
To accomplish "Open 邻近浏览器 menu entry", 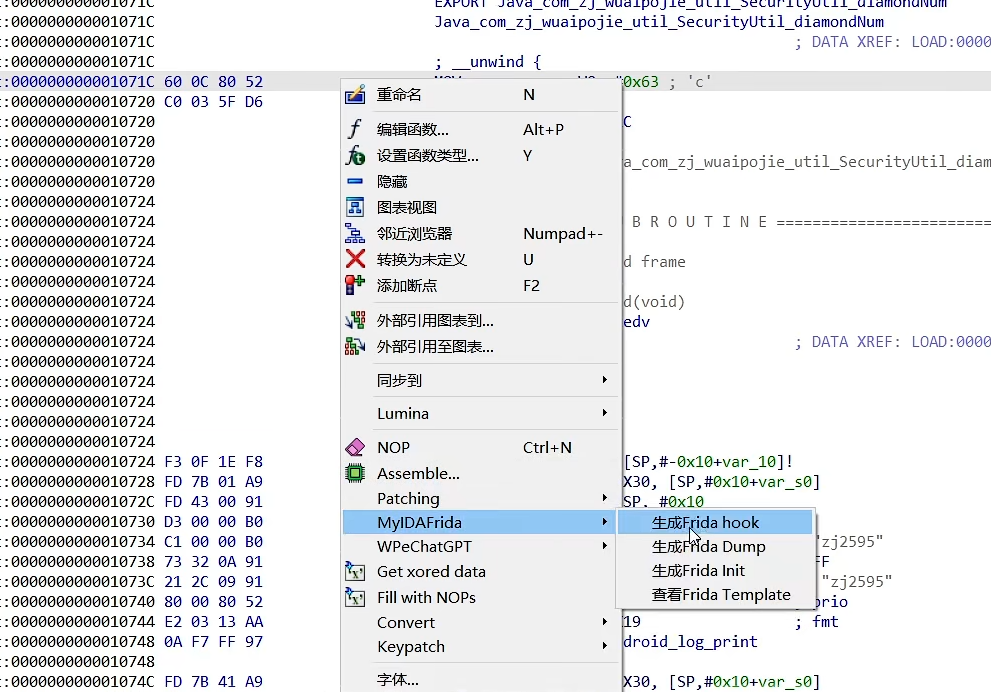I will [480, 233].
